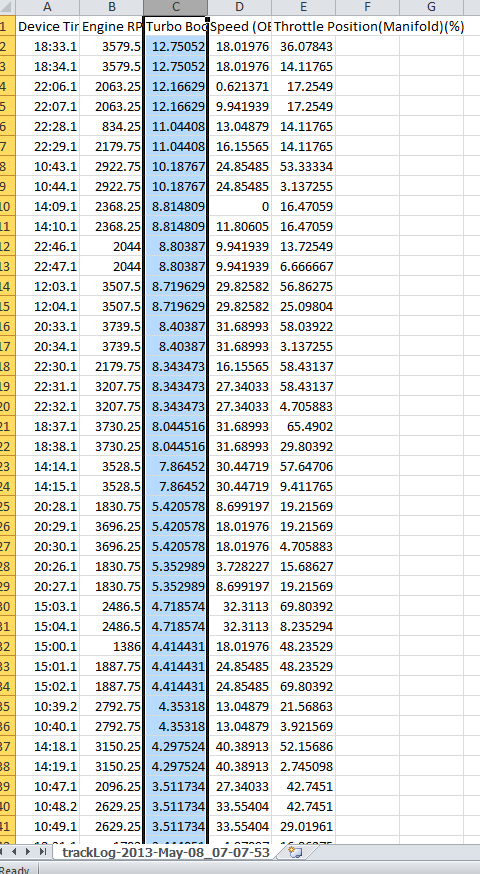Screen dimensions: 480x874
Task: Select the cell with time 20:33.1
Action: point(47,327)
